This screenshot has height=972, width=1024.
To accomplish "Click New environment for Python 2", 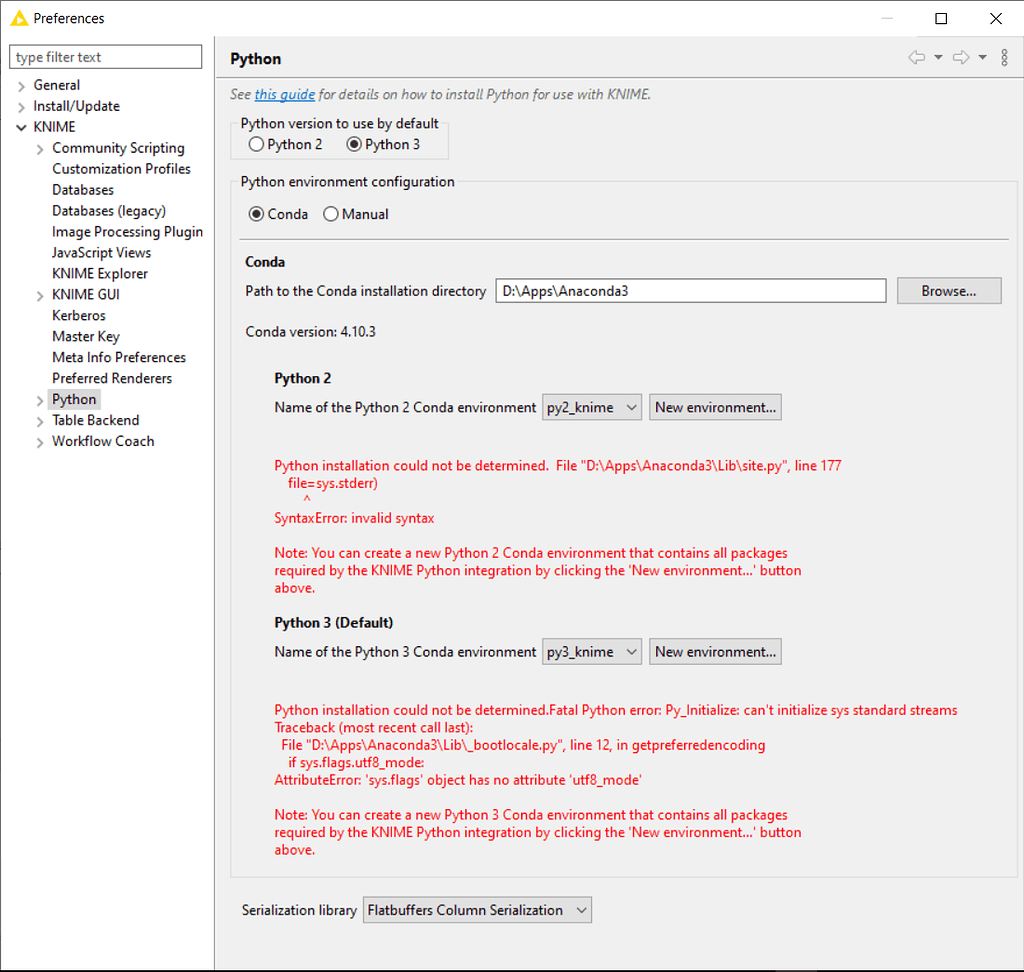I will [715, 407].
